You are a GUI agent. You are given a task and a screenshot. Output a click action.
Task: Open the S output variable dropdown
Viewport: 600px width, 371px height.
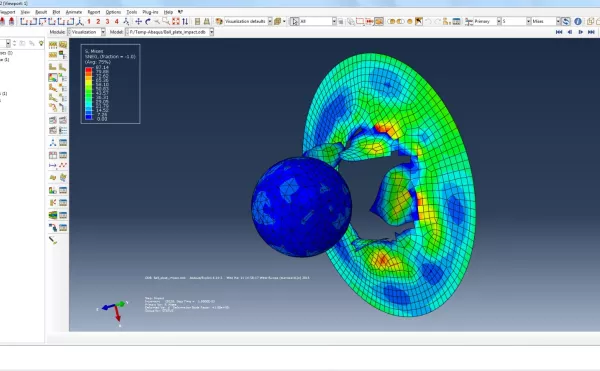(528, 21)
